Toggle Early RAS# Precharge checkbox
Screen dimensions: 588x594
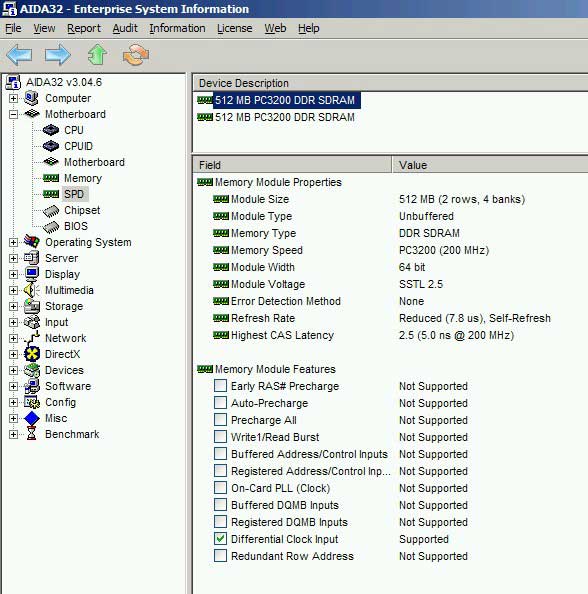pyautogui.click(x=220, y=386)
